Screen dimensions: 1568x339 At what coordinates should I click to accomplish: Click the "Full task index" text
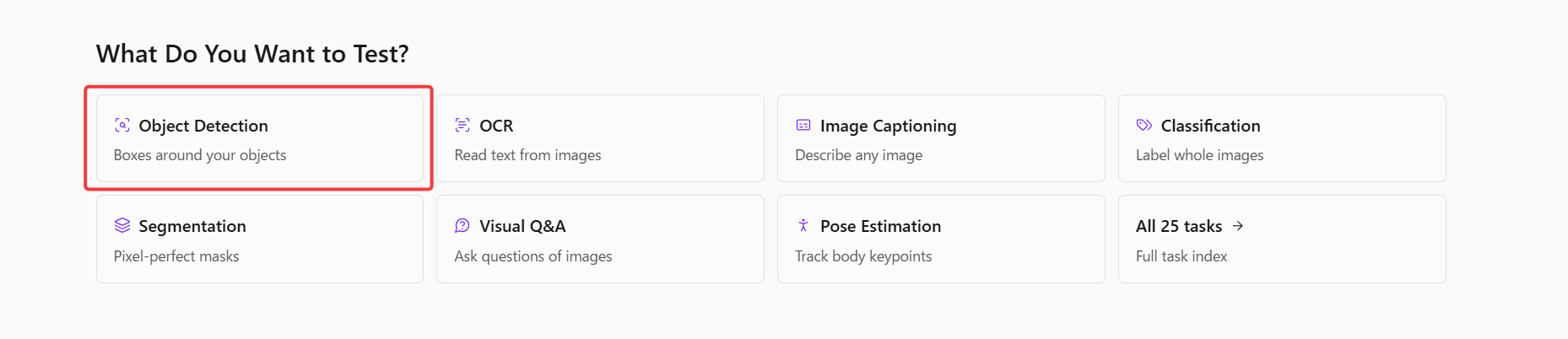[1181, 256]
